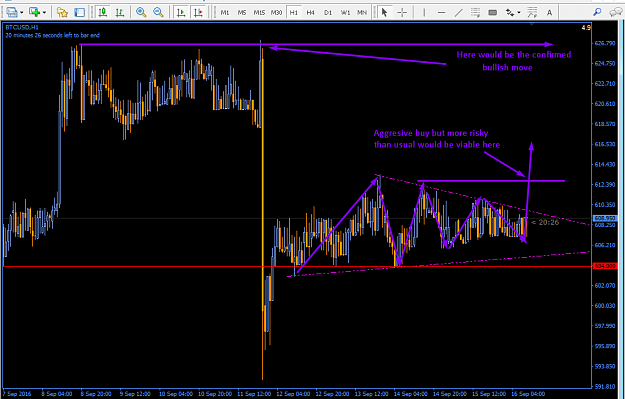Open the chat bubbles icon

click(x=616, y=12)
